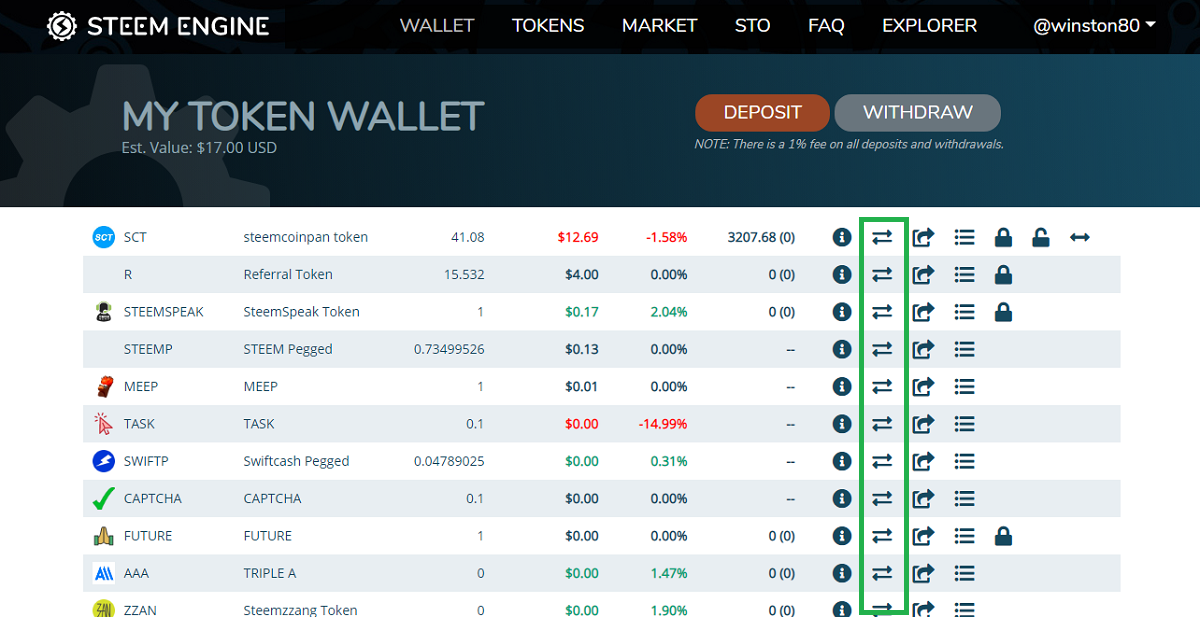Click the delegate double-arrow icon for SCT
The width and height of the screenshot is (1200, 617).
coord(1080,237)
